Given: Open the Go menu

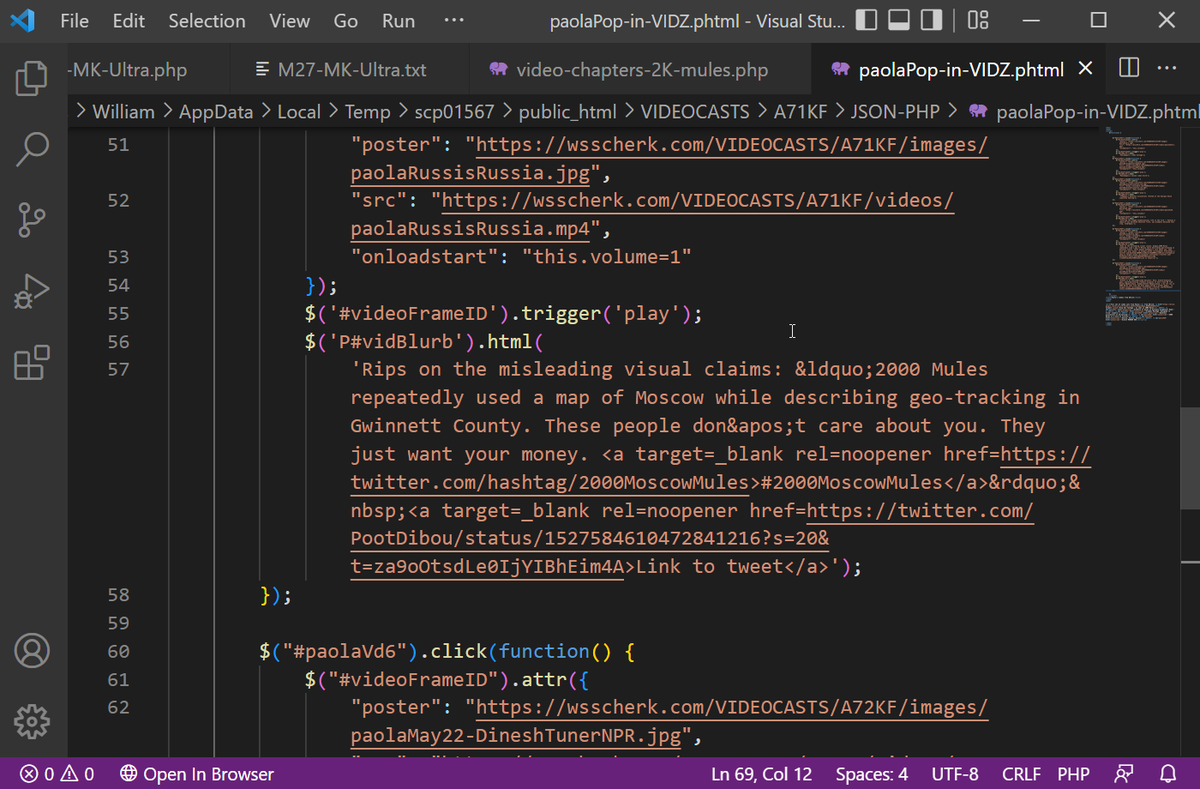Looking at the screenshot, I should [x=346, y=20].
